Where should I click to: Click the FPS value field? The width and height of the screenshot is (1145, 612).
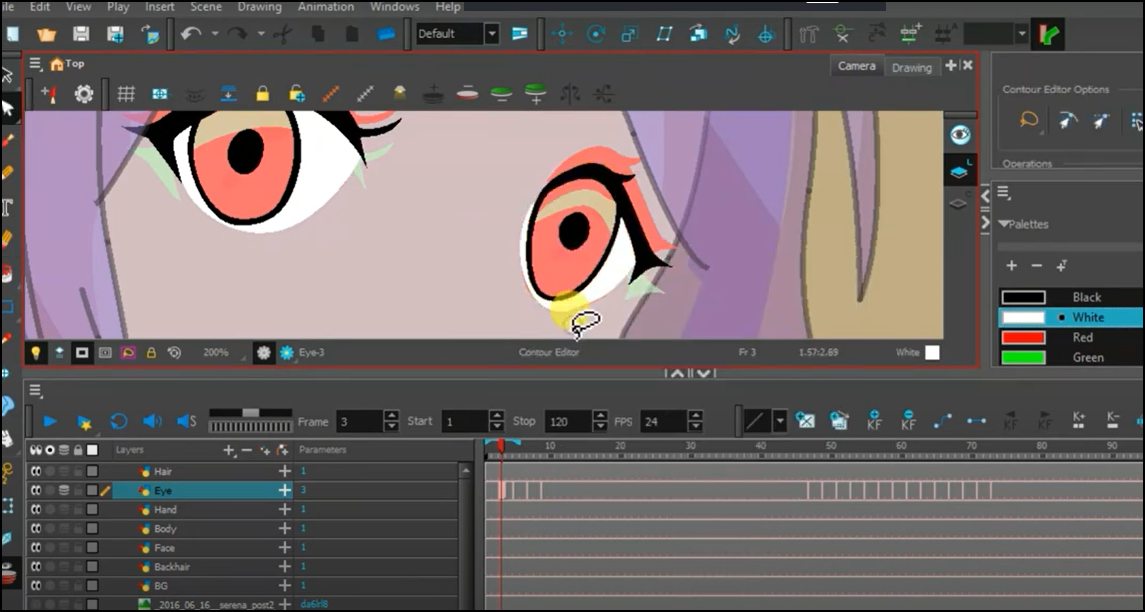pyautogui.click(x=664, y=421)
